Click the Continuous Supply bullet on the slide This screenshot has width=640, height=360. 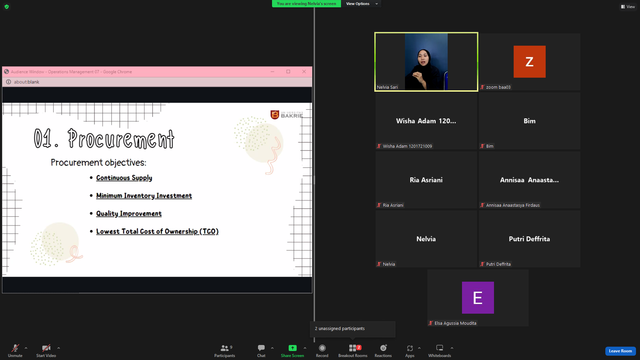[x=124, y=178]
